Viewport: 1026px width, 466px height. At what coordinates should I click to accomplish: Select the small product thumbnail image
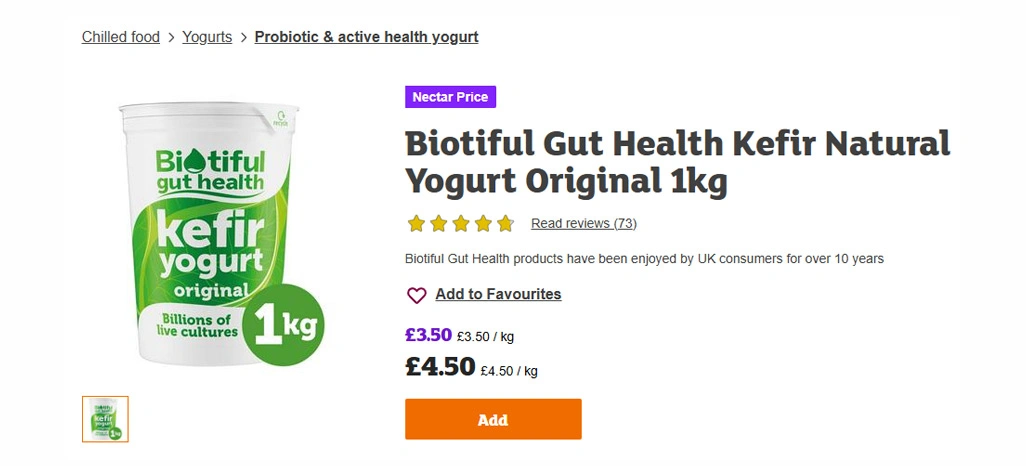pos(105,420)
